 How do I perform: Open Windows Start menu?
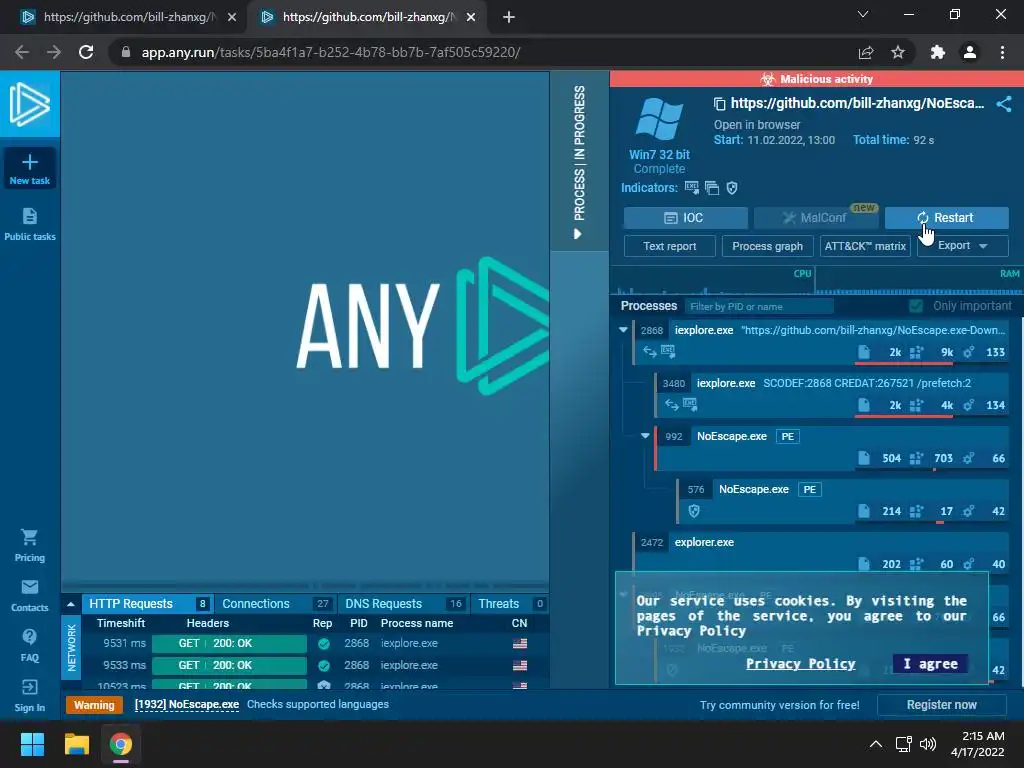pos(32,744)
